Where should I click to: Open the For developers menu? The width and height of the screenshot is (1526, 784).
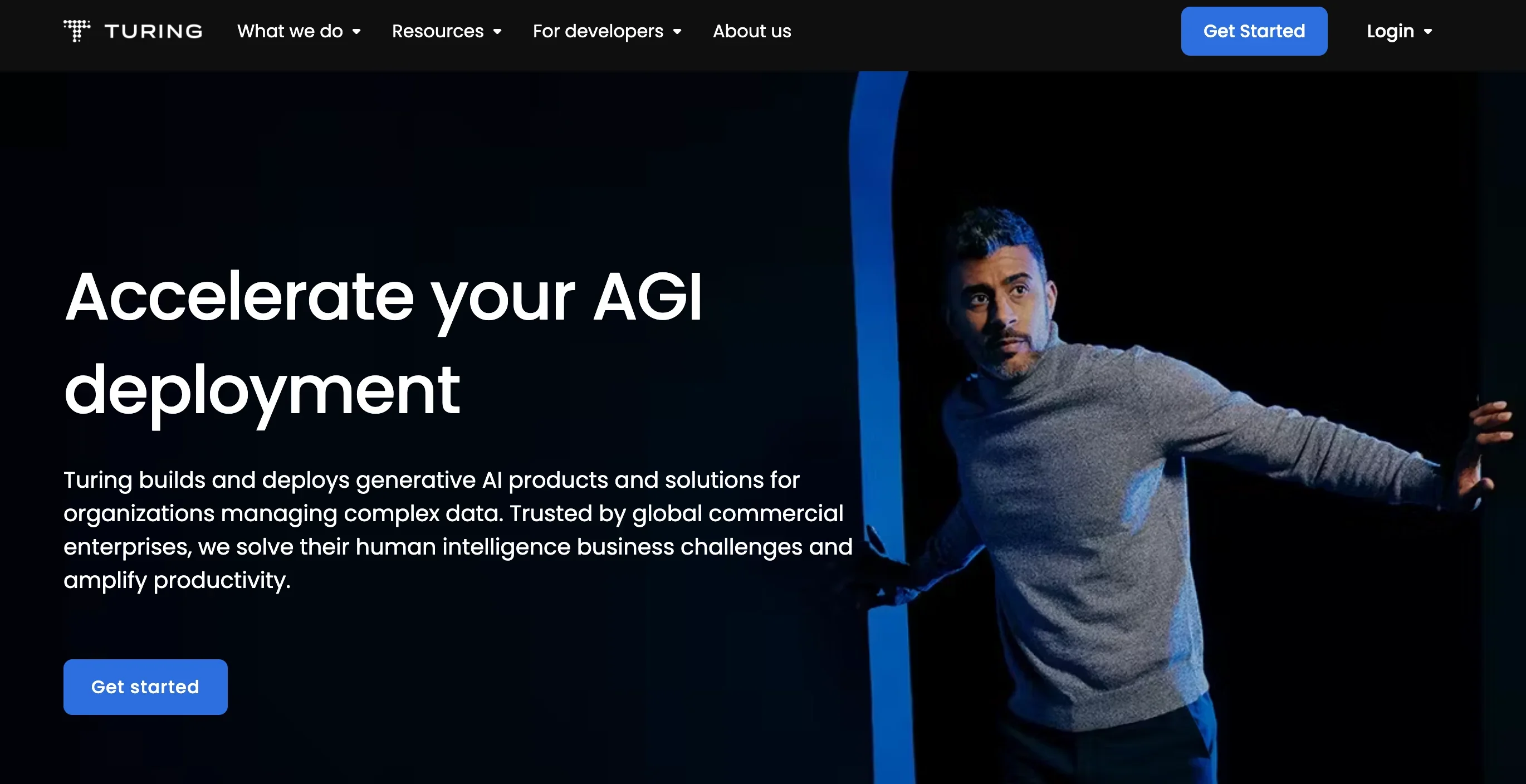pos(598,31)
